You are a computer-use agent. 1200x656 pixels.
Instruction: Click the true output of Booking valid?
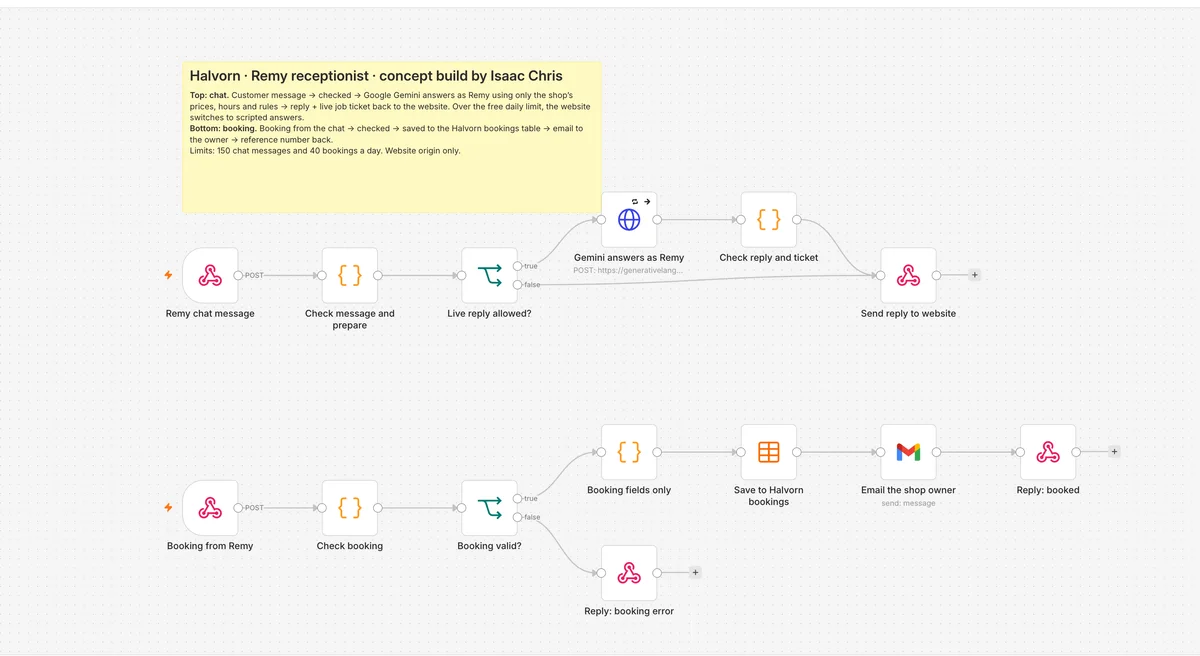coord(517,498)
